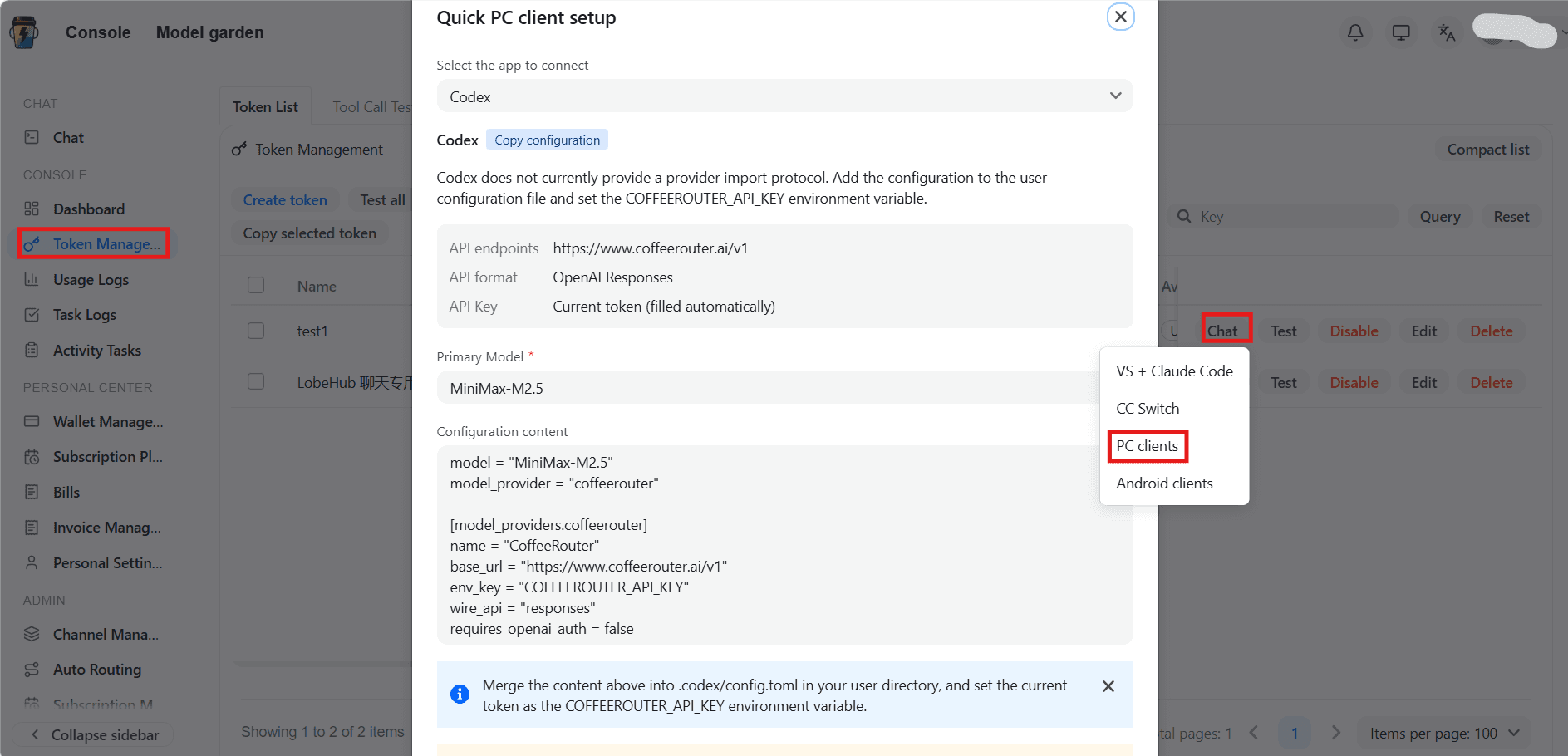Go to previous page arrow

[x=1254, y=733]
